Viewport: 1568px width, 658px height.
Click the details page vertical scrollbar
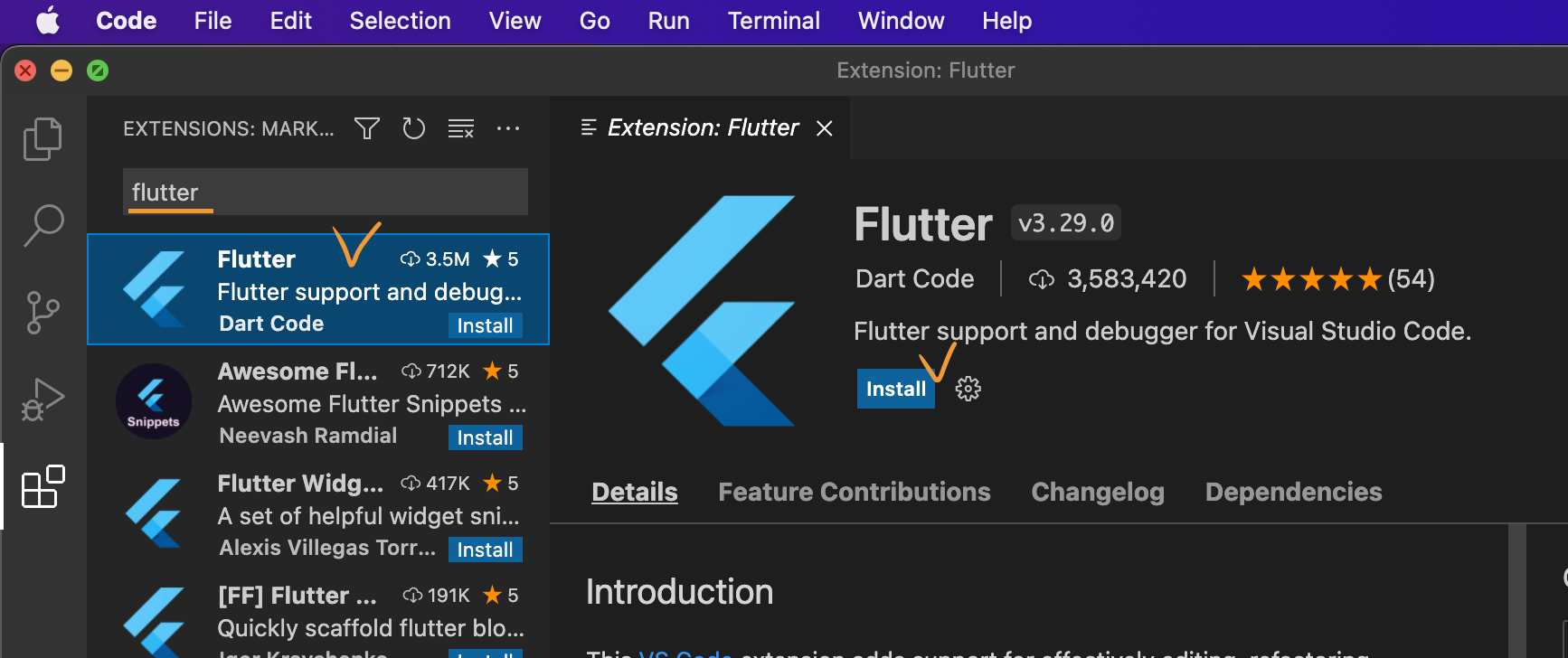point(1517,591)
